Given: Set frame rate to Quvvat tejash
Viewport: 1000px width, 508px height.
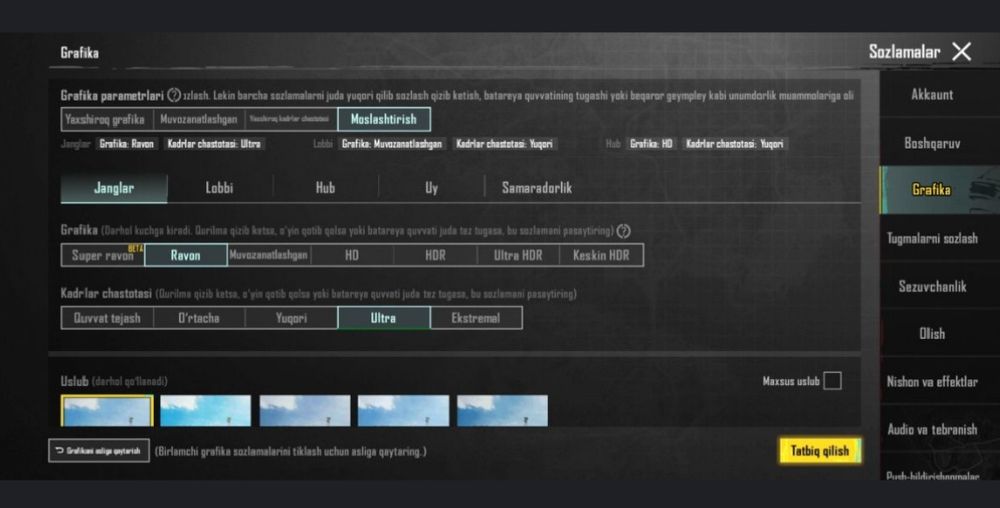Looking at the screenshot, I should (x=107, y=318).
